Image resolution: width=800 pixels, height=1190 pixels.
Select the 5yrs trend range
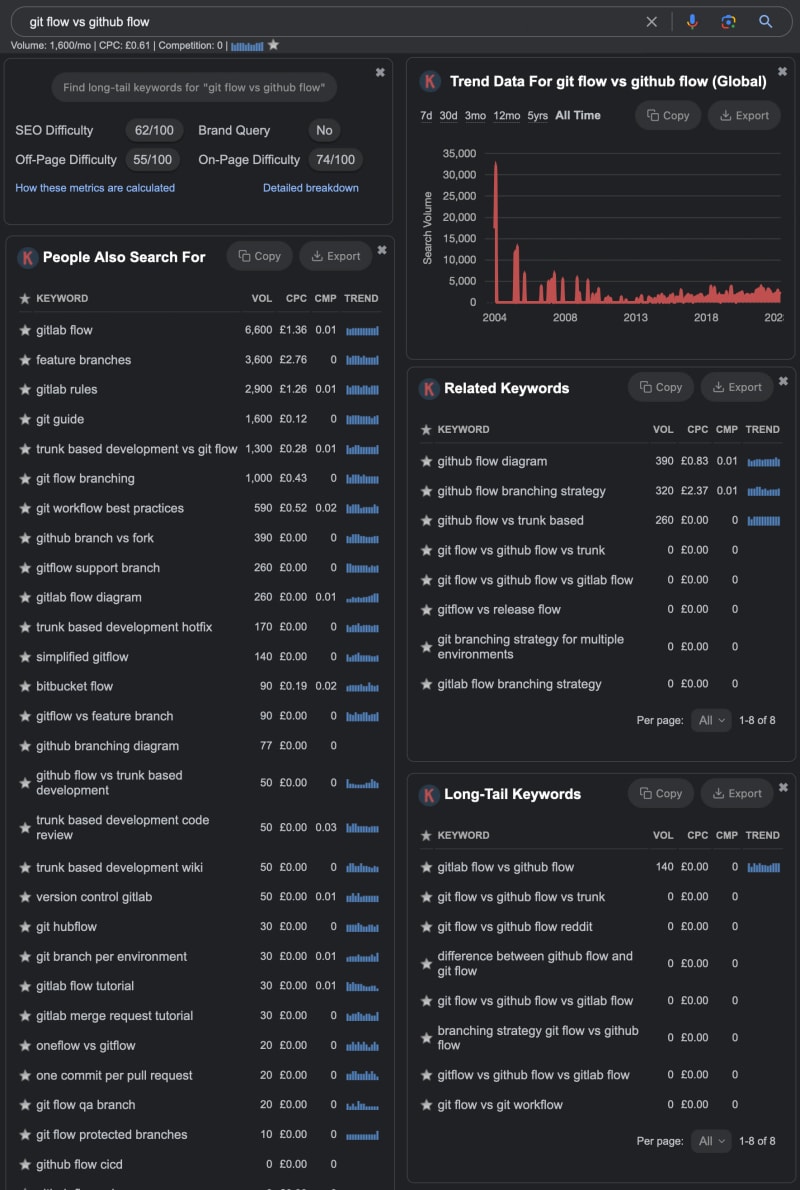(537, 115)
